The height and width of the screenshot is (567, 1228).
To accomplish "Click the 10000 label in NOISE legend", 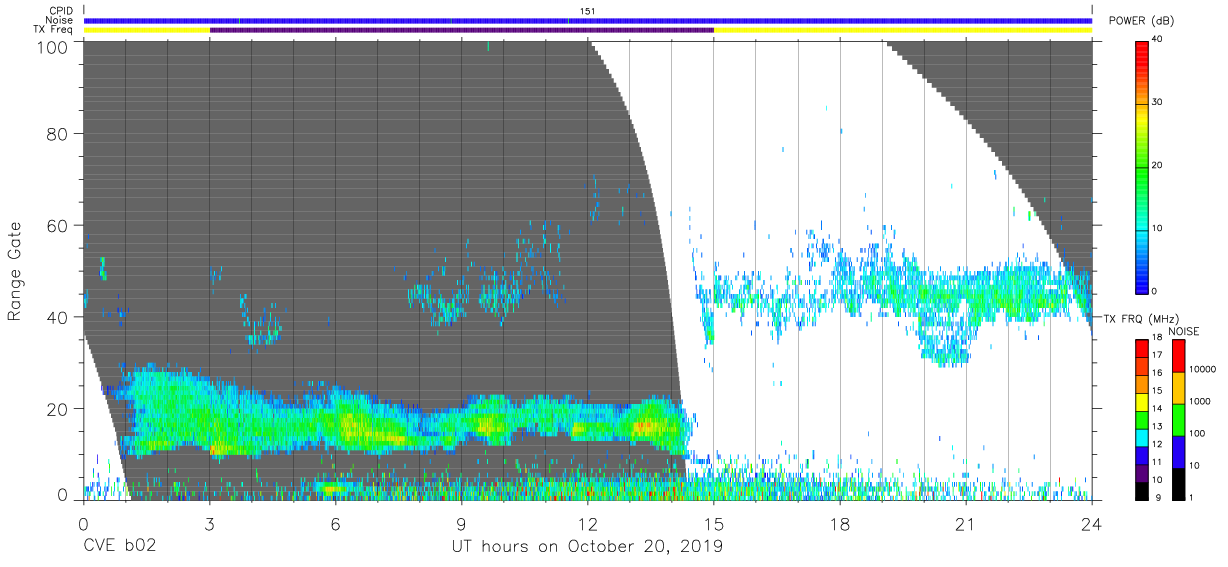I will pyautogui.click(x=1203, y=369).
